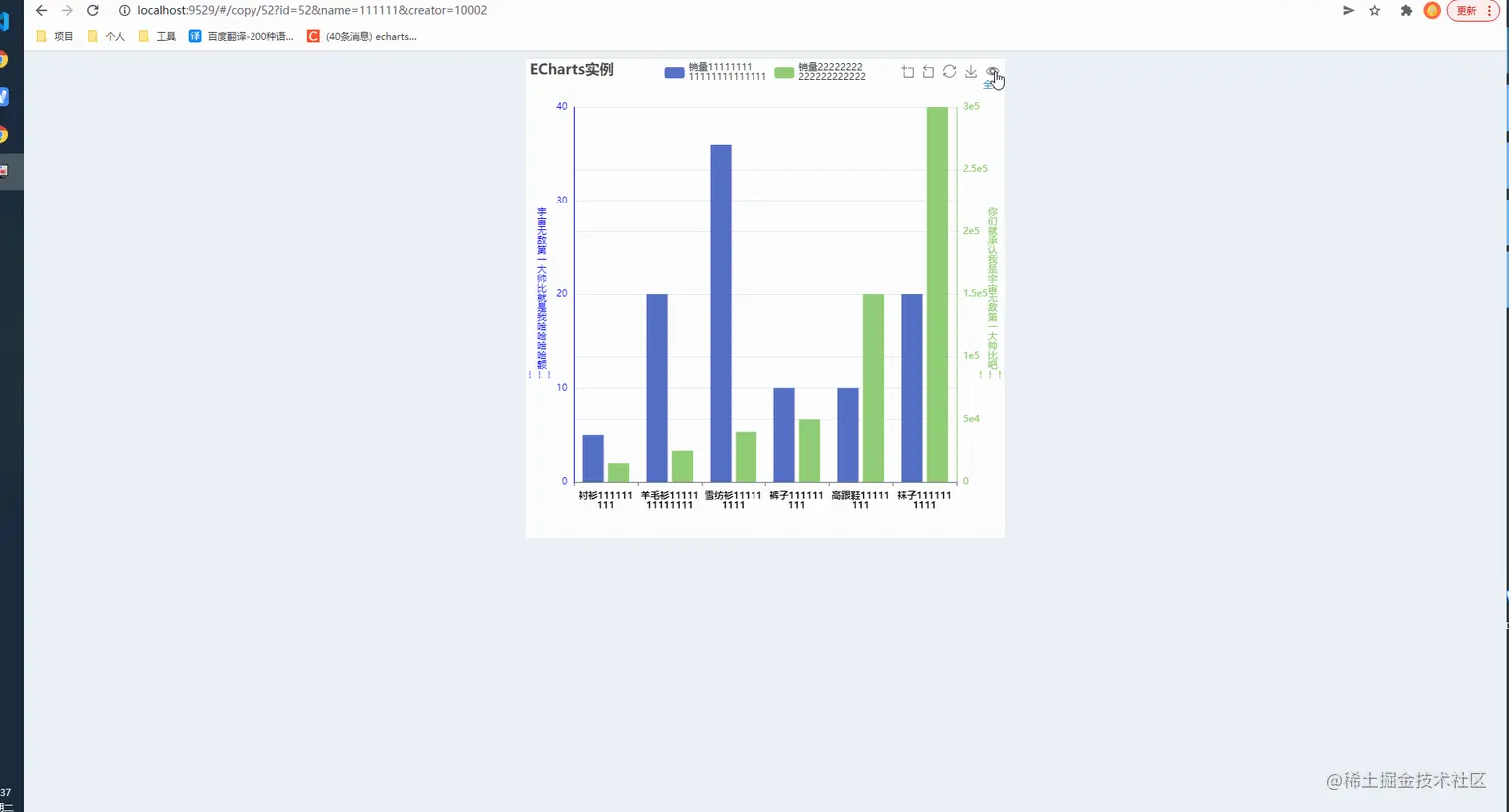Viewport: 1509px width, 812px height.
Task: Click the orange profile avatar icon
Action: point(1432,10)
